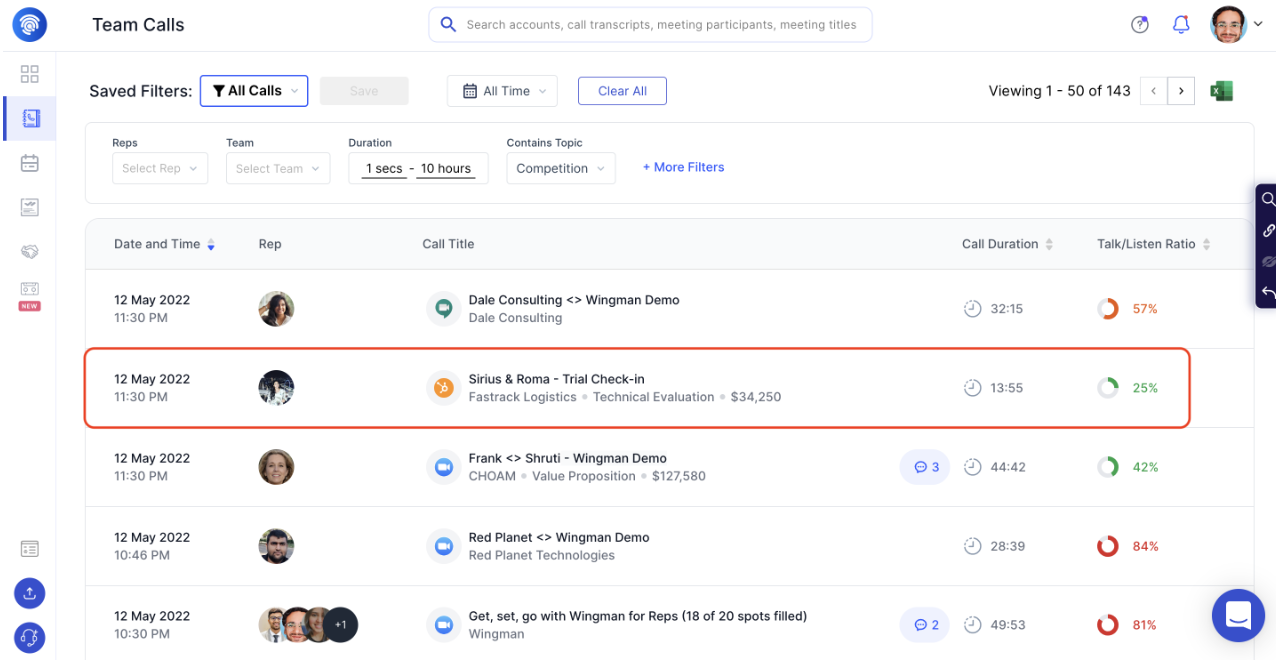Open the dashboard grid icon in the sidebar

point(30,74)
